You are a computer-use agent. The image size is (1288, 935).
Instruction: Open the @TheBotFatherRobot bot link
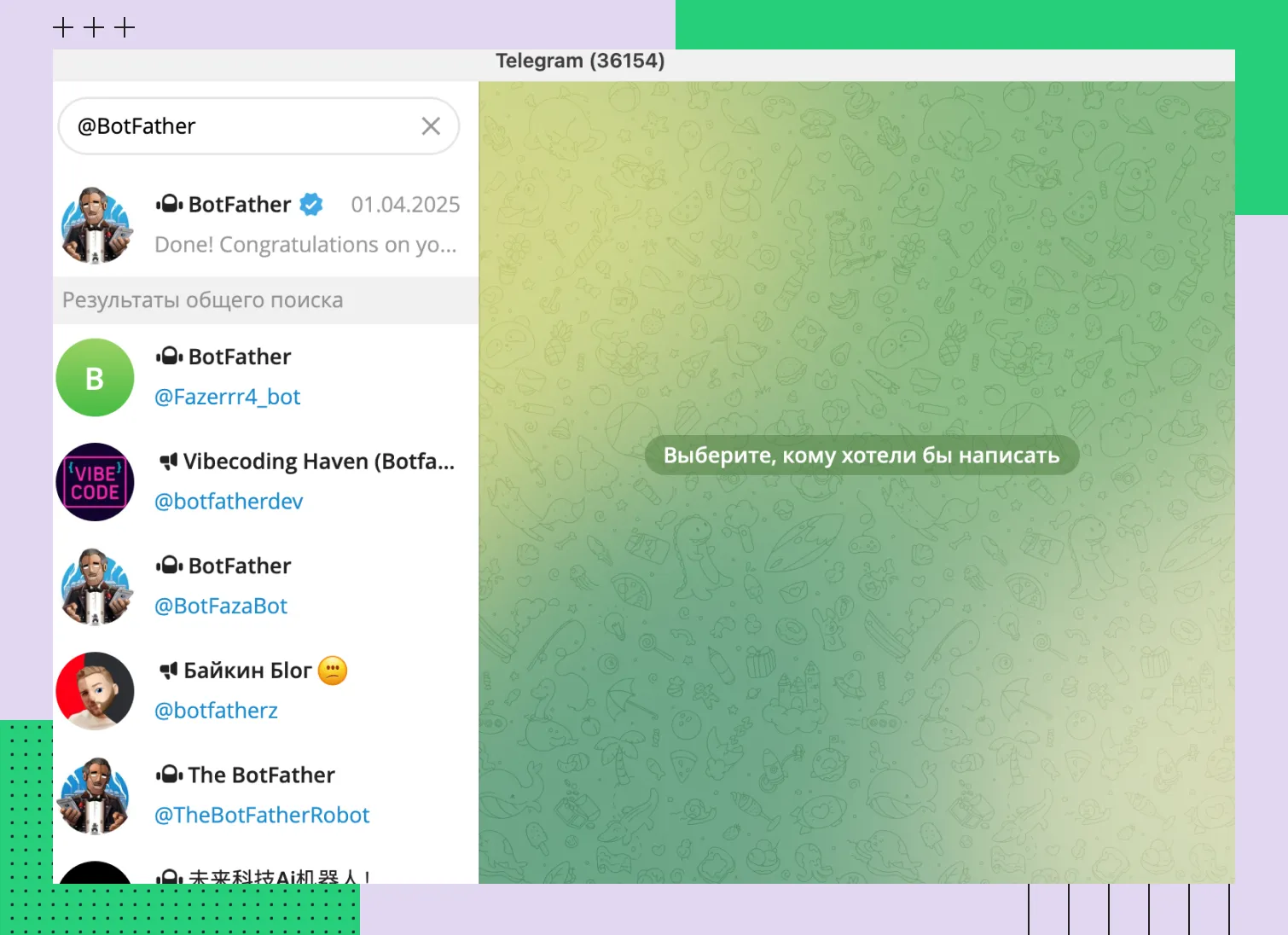pyautogui.click(x=262, y=815)
